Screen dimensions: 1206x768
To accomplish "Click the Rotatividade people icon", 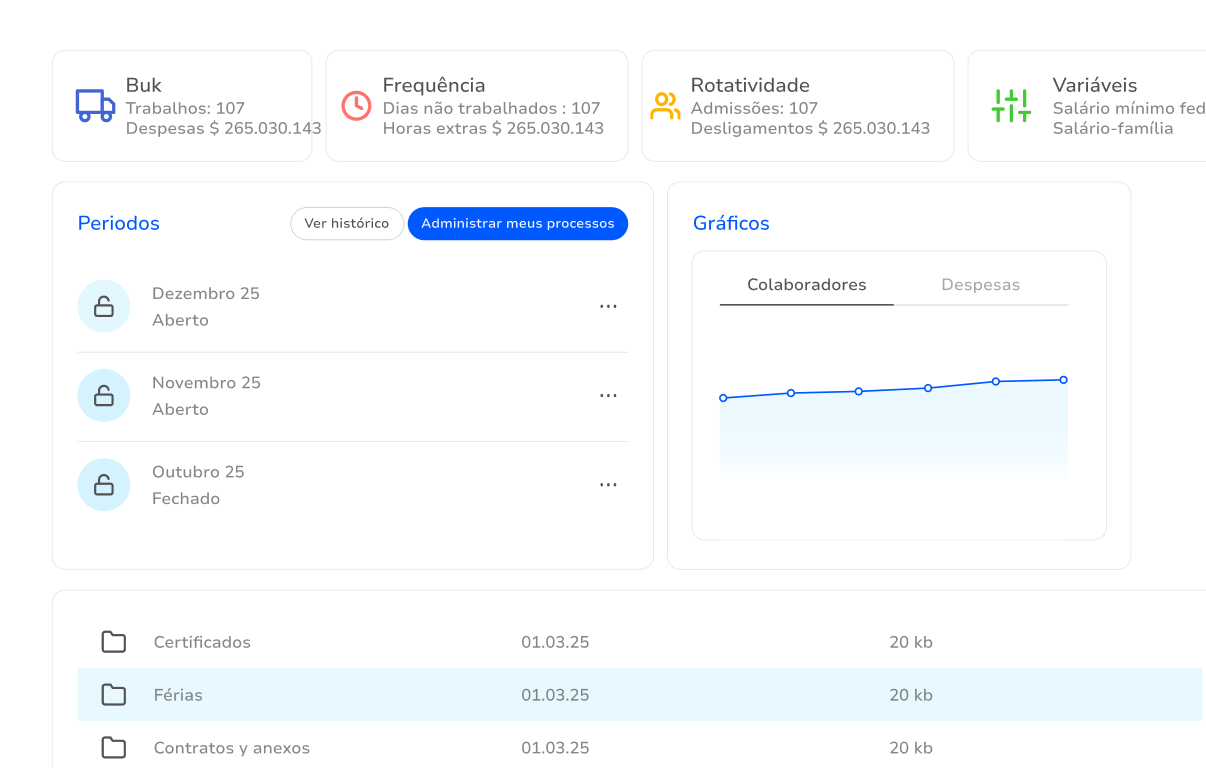I will pos(665,106).
